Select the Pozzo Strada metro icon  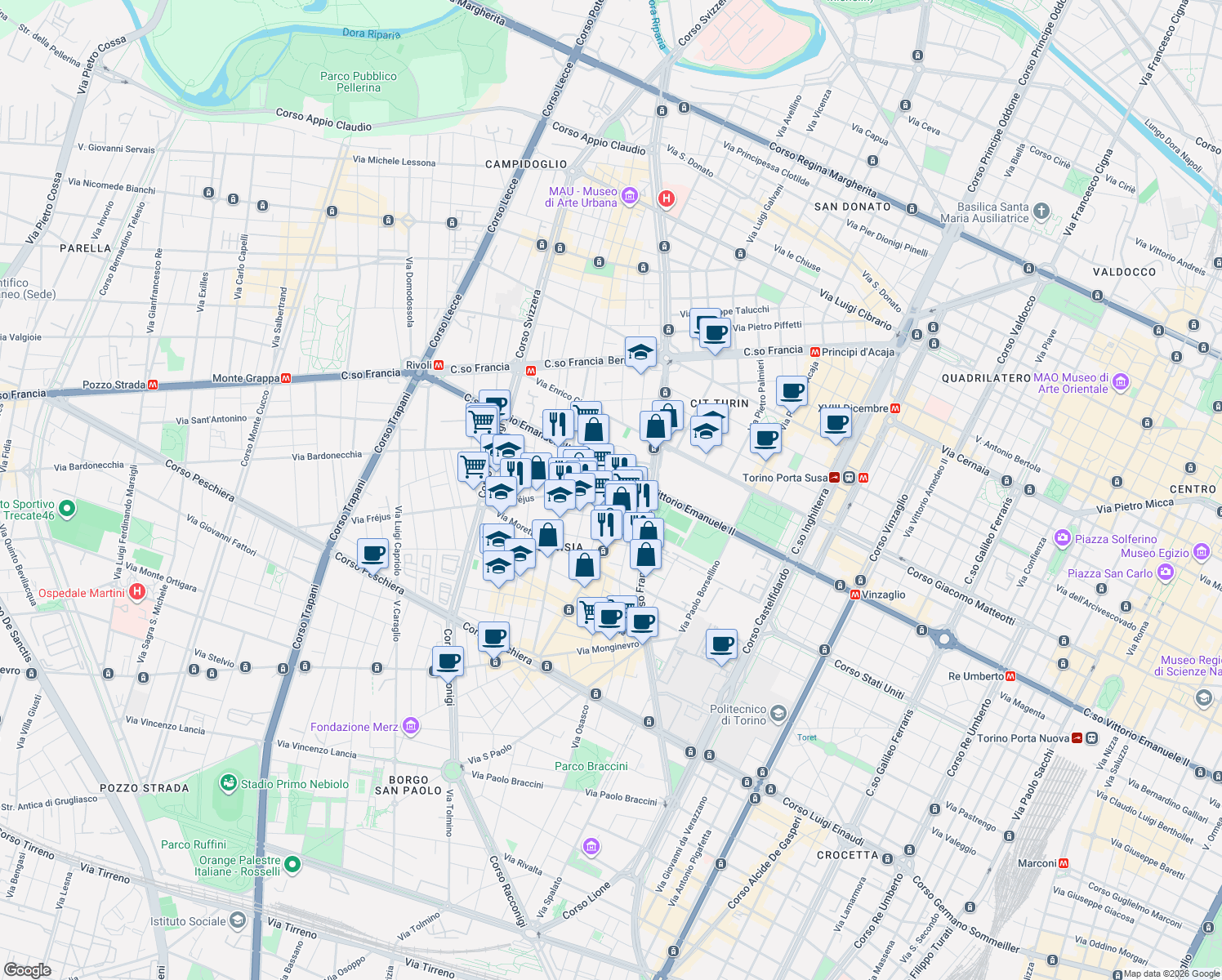click(153, 385)
